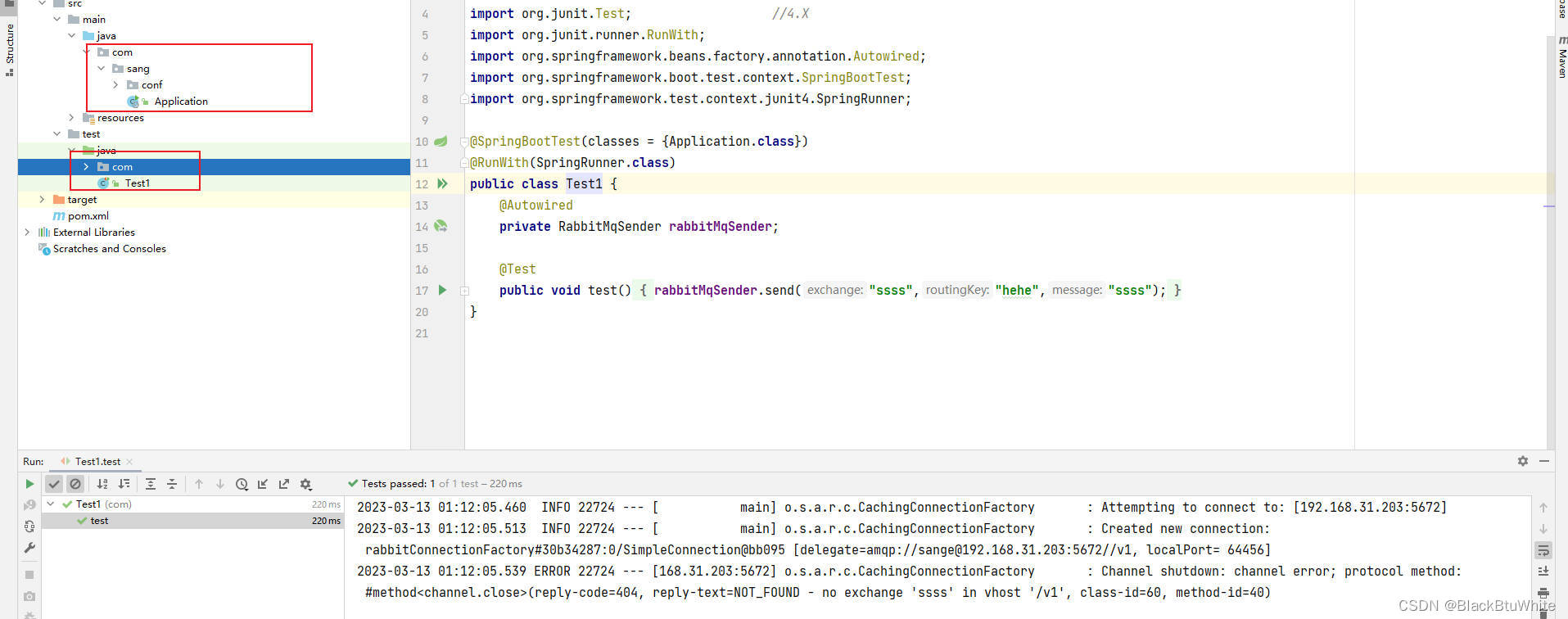
Task: Export test results icon
Action: 284,484
